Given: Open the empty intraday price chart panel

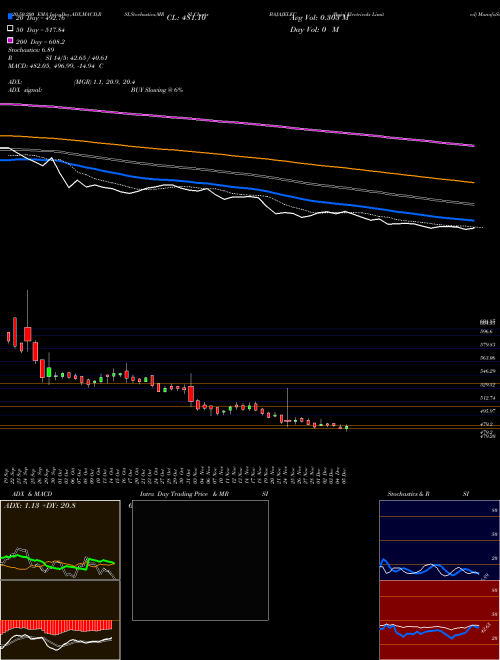Looking at the screenshot, I should [200, 560].
